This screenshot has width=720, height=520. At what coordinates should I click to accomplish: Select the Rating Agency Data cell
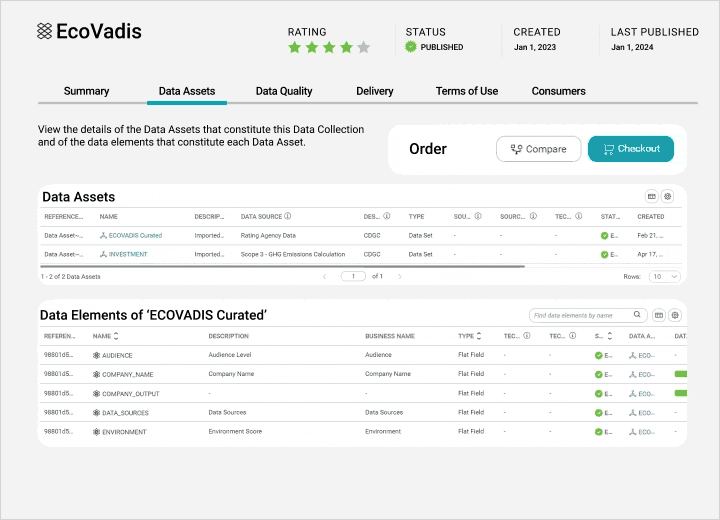[x=268, y=236]
